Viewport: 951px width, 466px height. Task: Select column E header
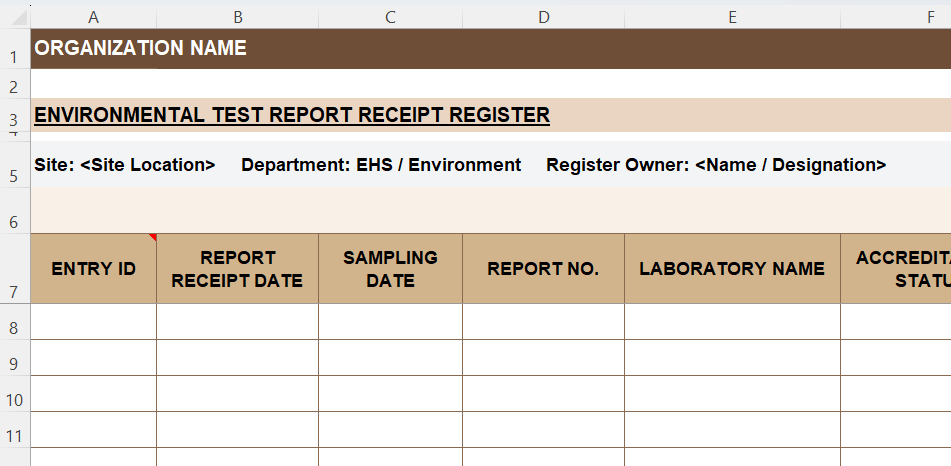click(x=732, y=17)
